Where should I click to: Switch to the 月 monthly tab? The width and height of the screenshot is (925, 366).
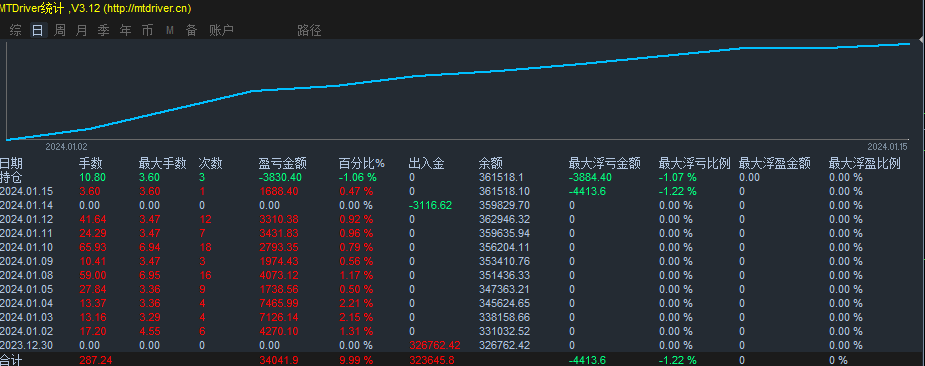(81, 31)
